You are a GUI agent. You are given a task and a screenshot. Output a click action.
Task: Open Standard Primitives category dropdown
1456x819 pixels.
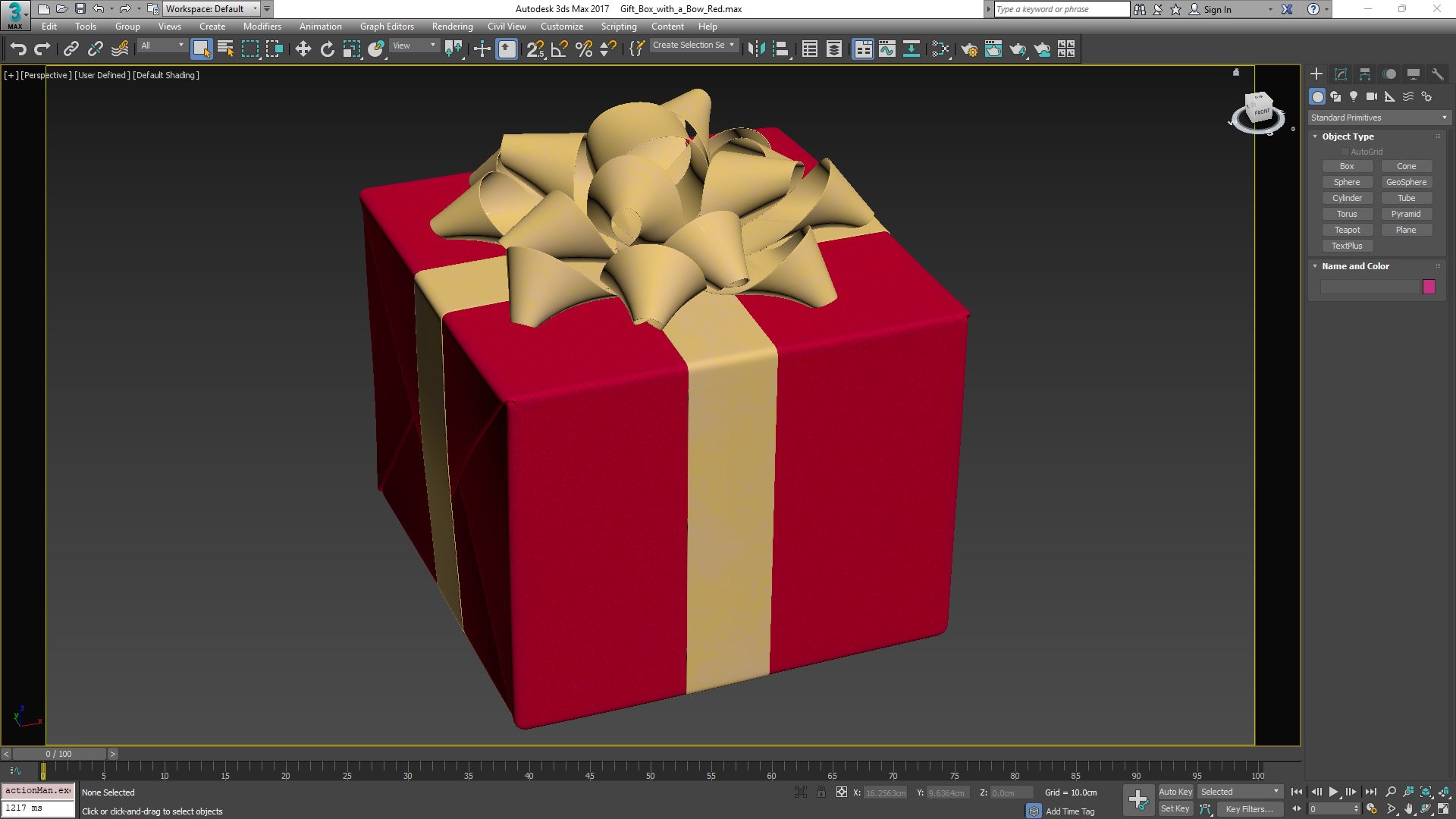tap(1379, 118)
